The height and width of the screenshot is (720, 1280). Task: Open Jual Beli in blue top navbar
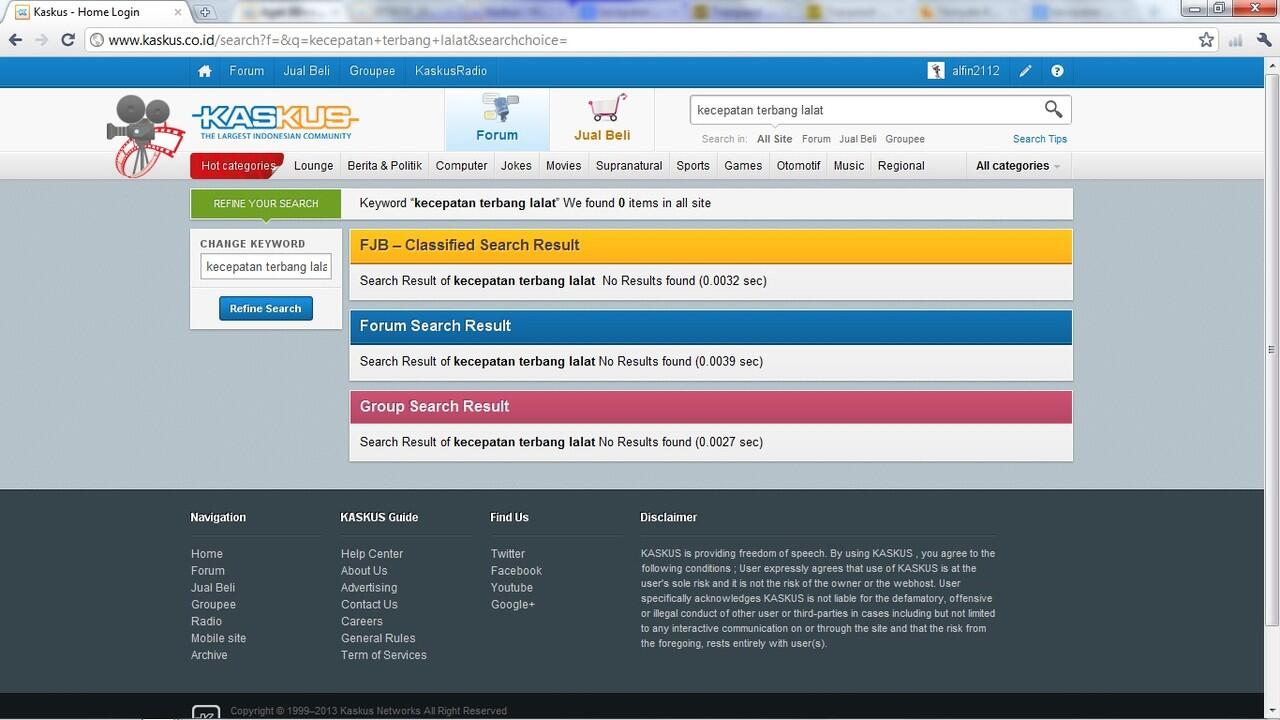pyautogui.click(x=306, y=71)
